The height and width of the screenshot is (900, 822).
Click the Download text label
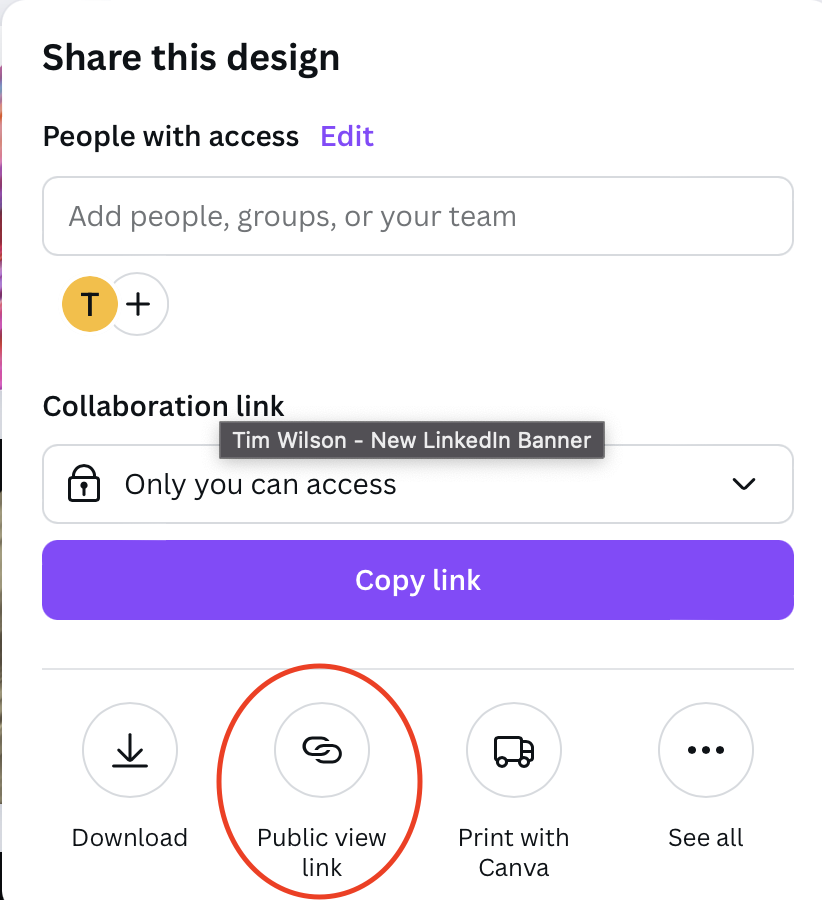pyautogui.click(x=130, y=838)
